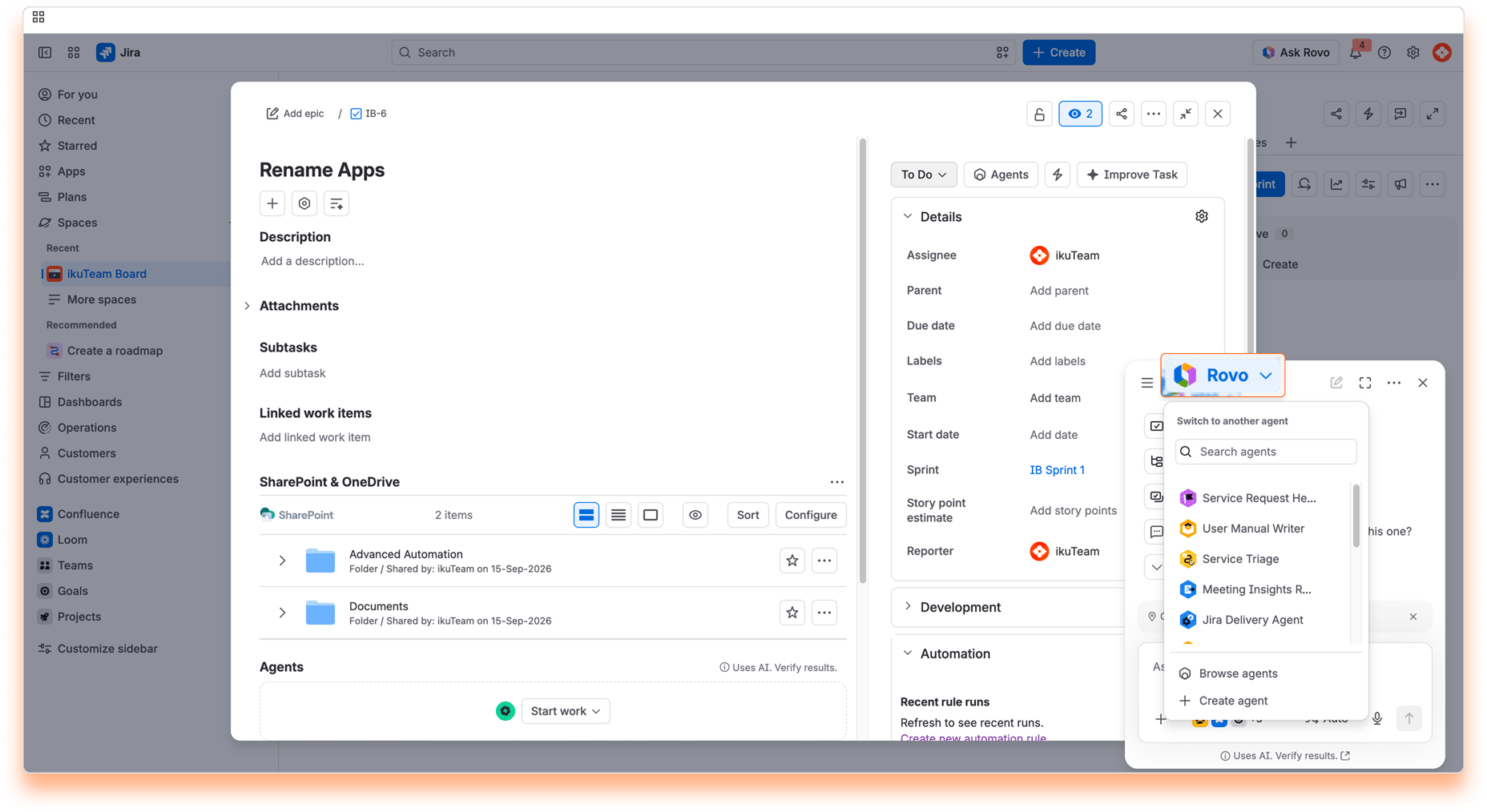Toggle SharePoint preview eye icon
The width and height of the screenshot is (1487, 812).
pos(695,515)
